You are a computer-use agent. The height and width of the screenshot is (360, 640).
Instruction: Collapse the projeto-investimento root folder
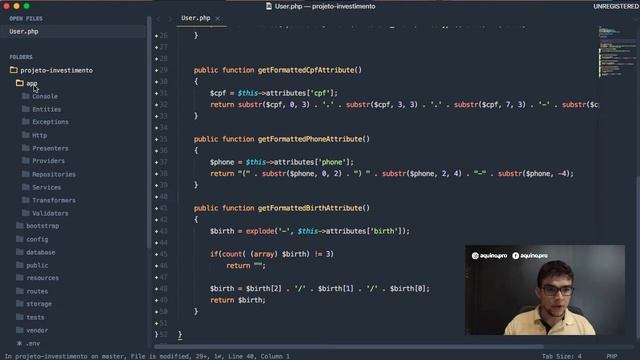click(56, 70)
